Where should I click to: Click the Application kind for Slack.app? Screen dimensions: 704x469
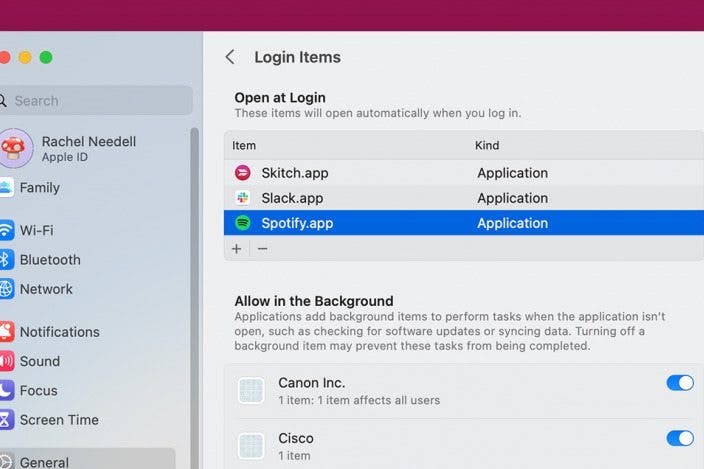point(512,198)
